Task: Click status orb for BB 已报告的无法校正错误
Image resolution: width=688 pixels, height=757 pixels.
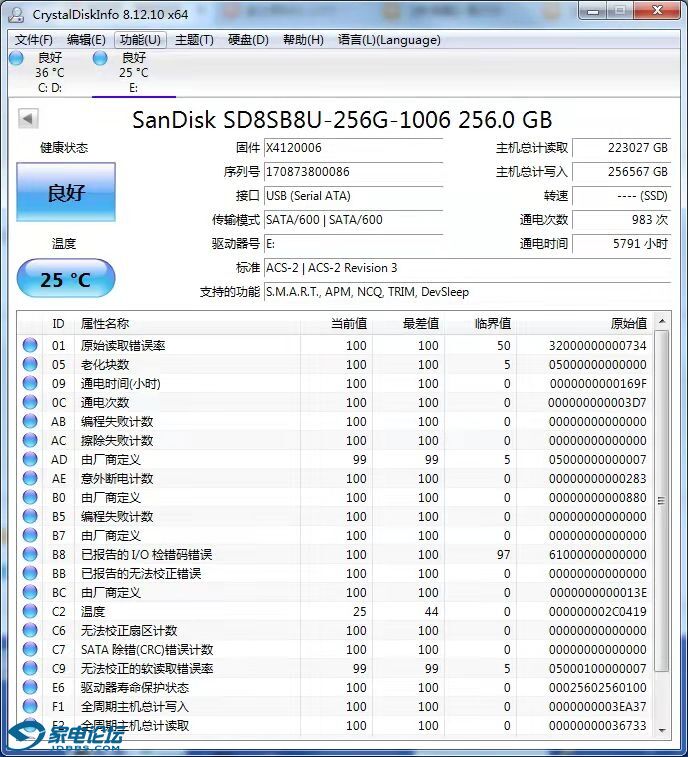Action: click(30, 573)
